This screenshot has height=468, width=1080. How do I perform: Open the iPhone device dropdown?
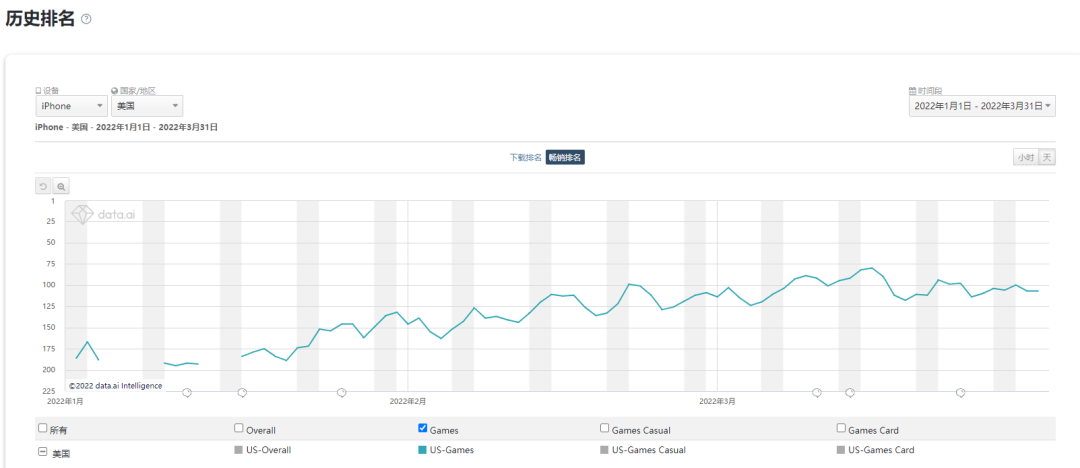tap(71, 106)
